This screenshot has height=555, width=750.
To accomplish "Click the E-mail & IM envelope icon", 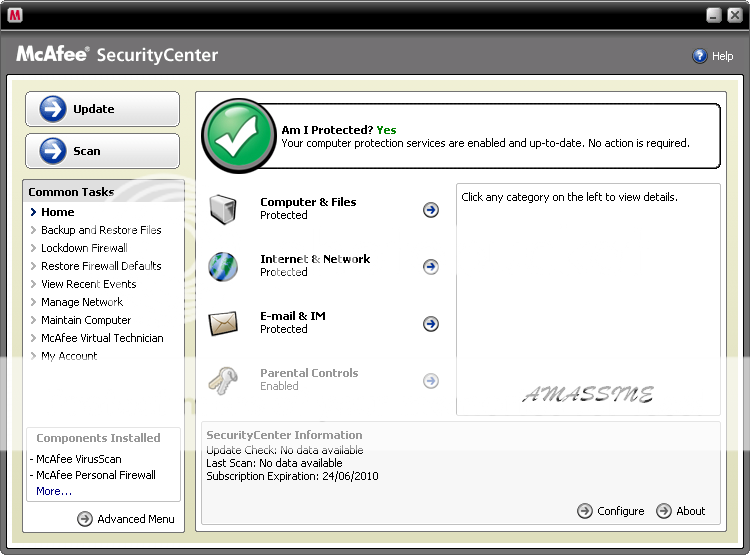I will pos(223,323).
